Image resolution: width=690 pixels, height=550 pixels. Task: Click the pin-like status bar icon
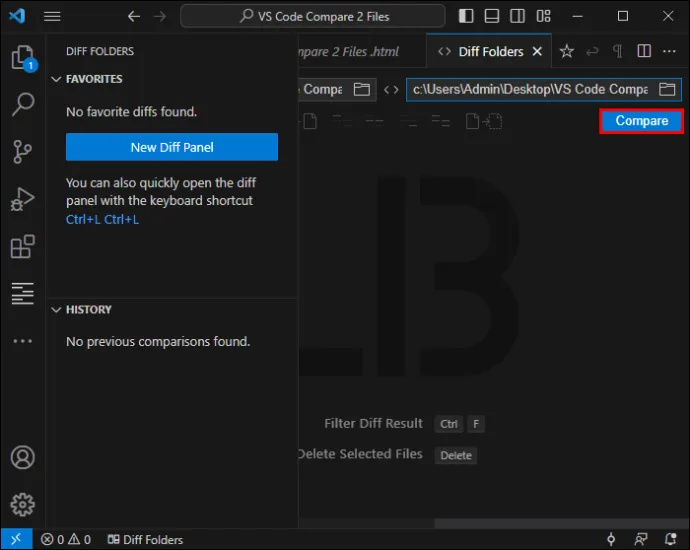tap(611, 539)
